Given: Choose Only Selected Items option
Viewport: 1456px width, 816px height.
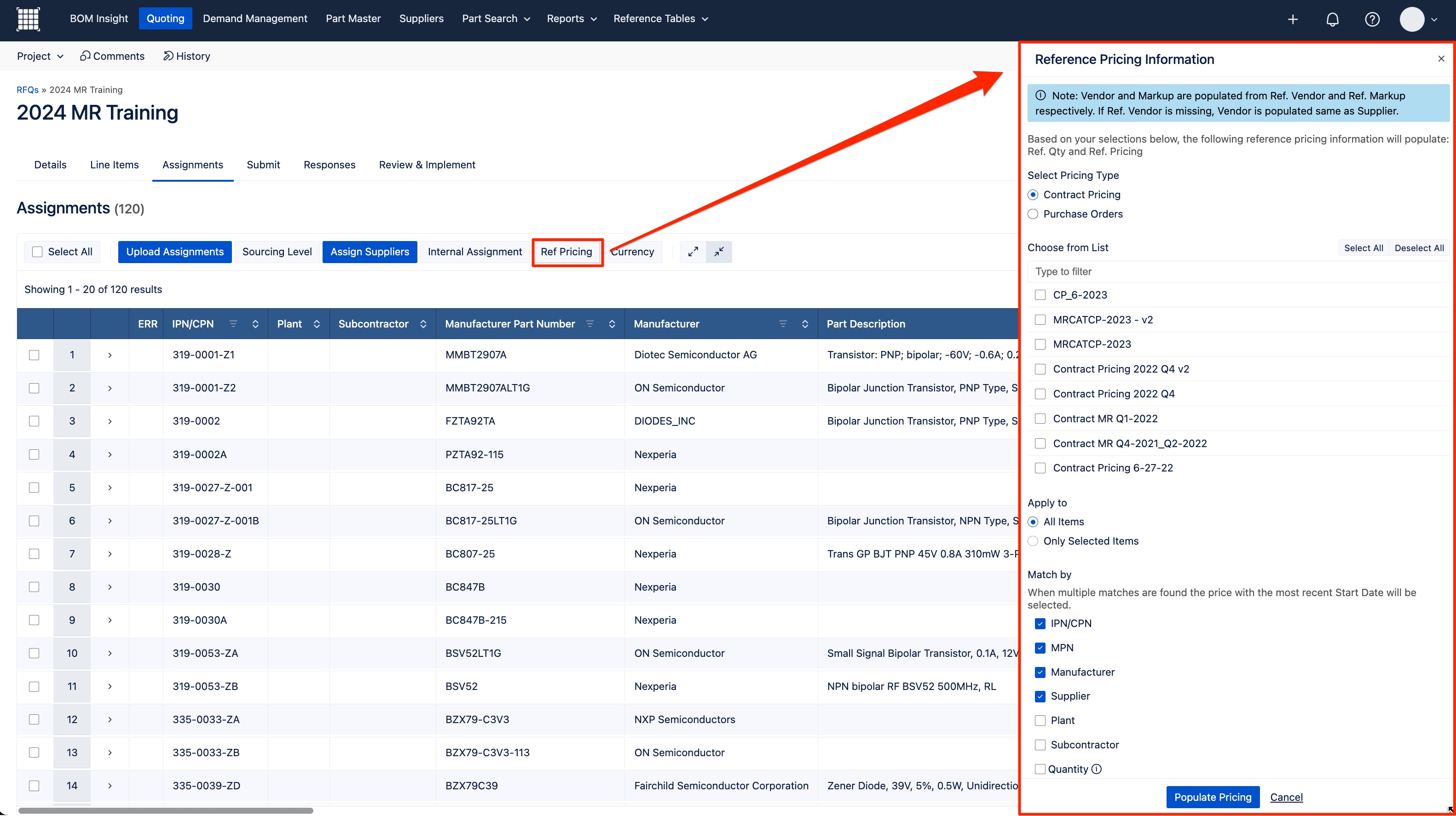Looking at the screenshot, I should (1033, 541).
